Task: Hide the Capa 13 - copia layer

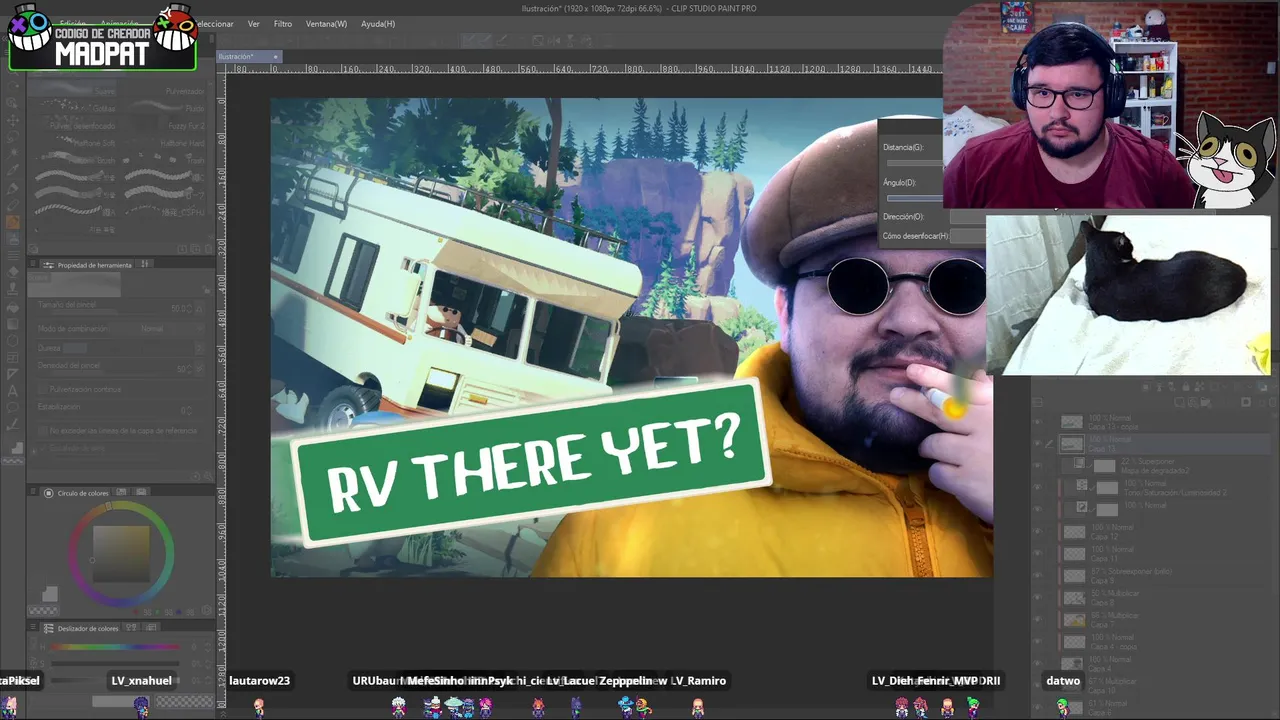Action: click(1037, 422)
